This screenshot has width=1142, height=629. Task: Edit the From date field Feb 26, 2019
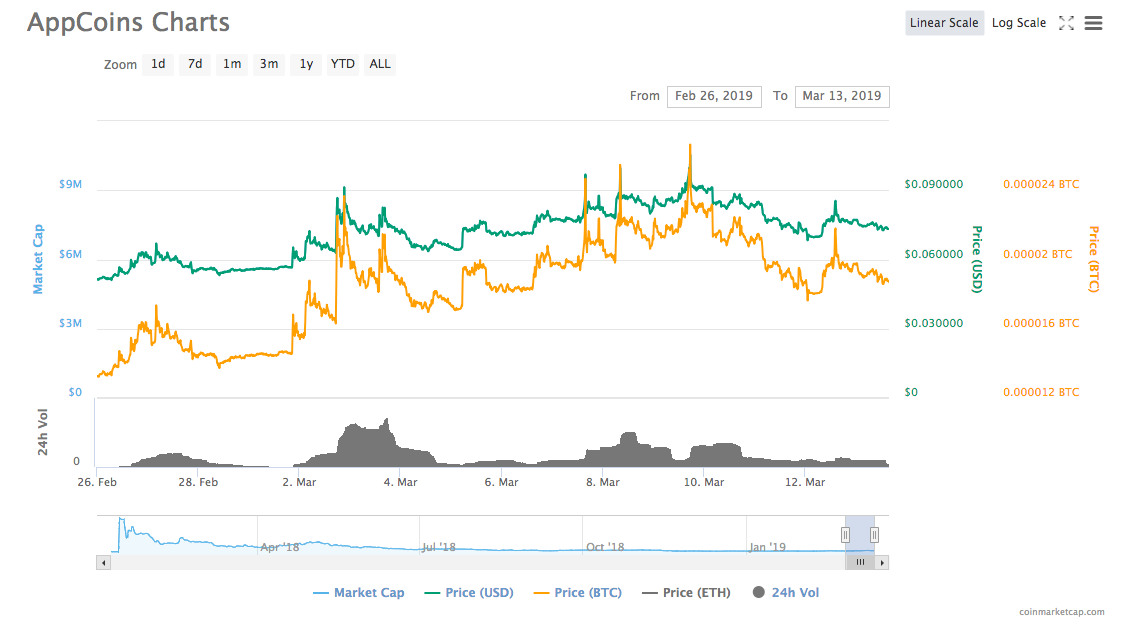click(714, 96)
